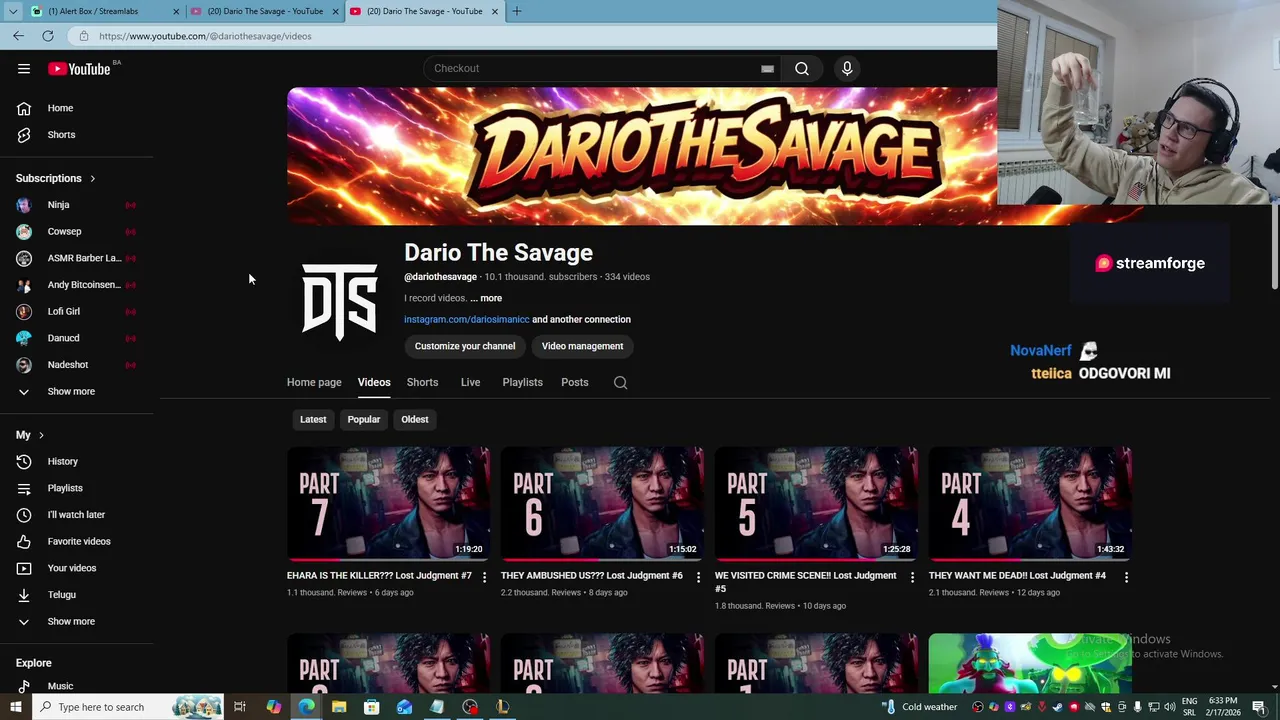The height and width of the screenshot is (720, 1280).
Task: Open instagram.com/dariosimanicc link
Action: pos(467,320)
